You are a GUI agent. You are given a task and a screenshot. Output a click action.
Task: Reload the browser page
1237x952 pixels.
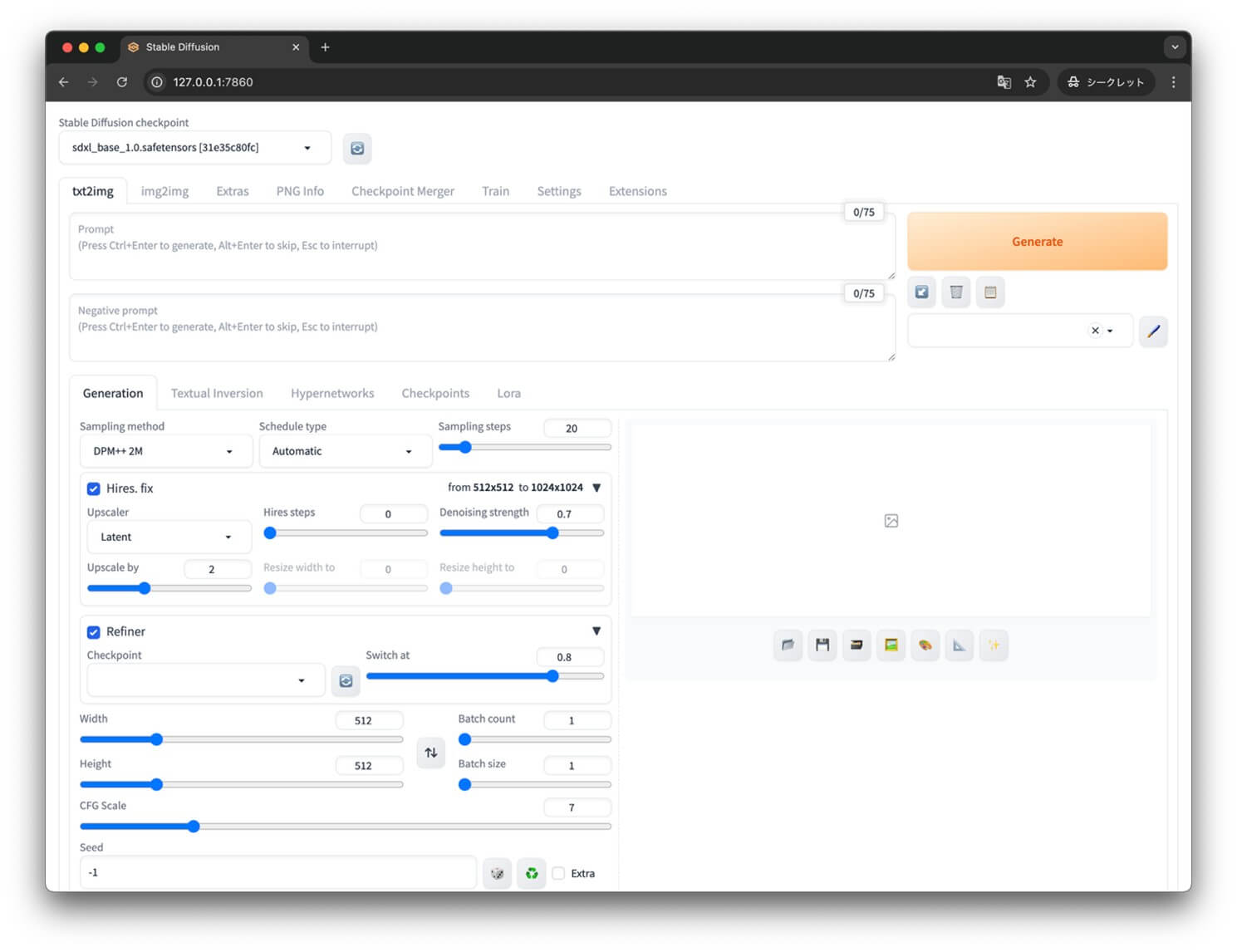122,82
